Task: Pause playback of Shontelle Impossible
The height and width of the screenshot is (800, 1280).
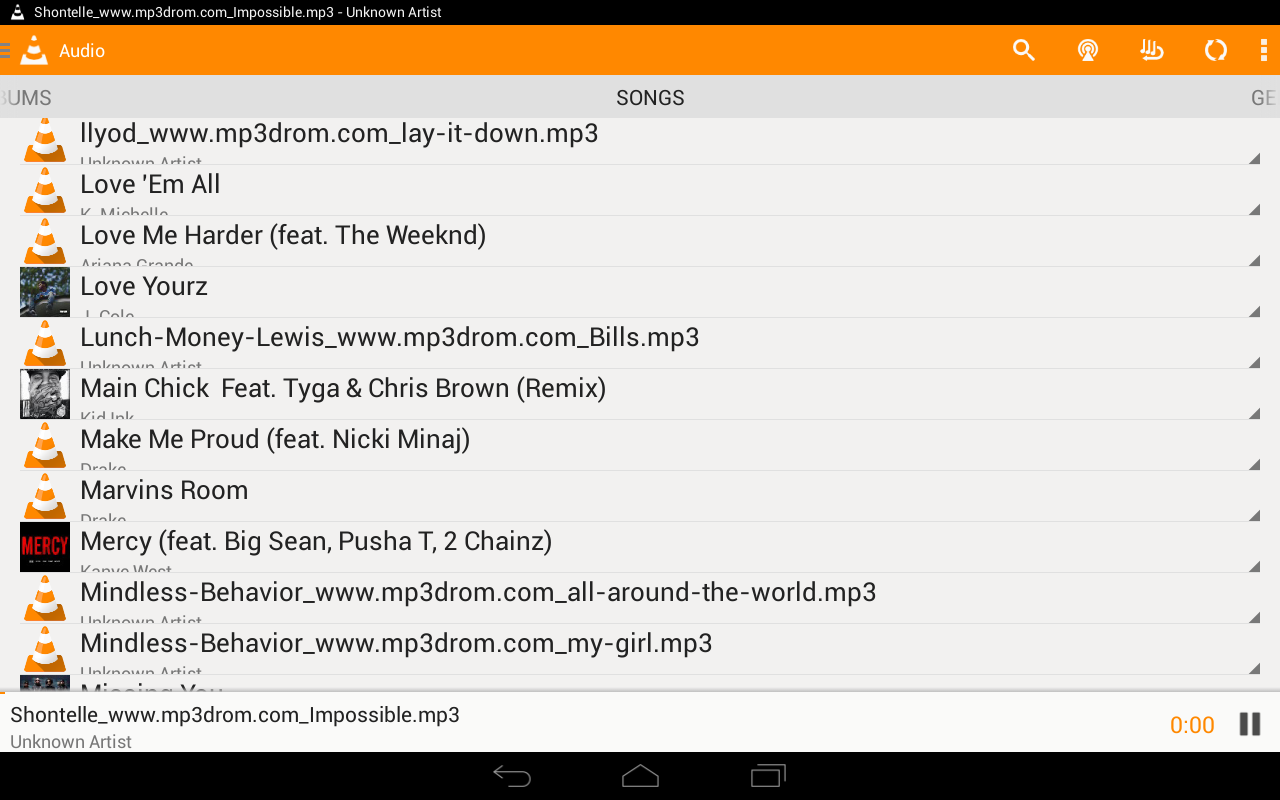Action: 1250,724
